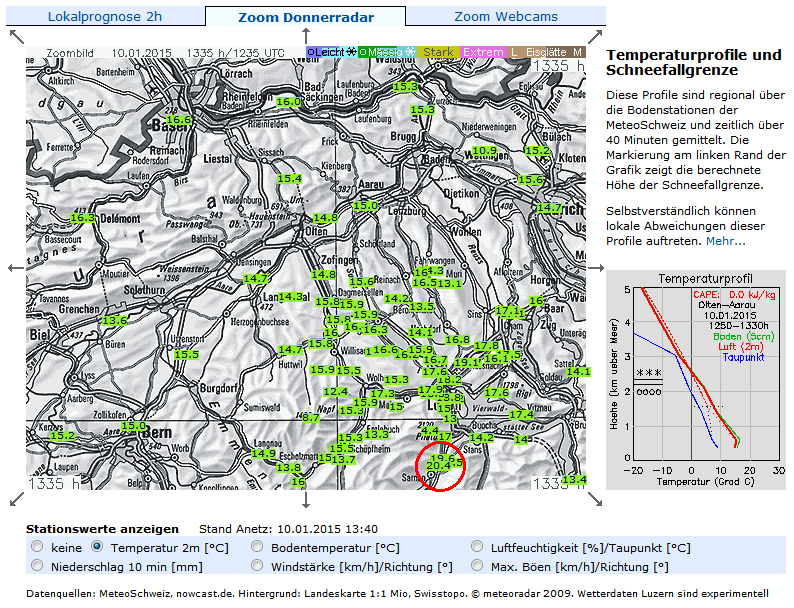Pan the radar map north with the up arrow
Image resolution: width=794 pixels, height=608 pixels.
click(305, 35)
